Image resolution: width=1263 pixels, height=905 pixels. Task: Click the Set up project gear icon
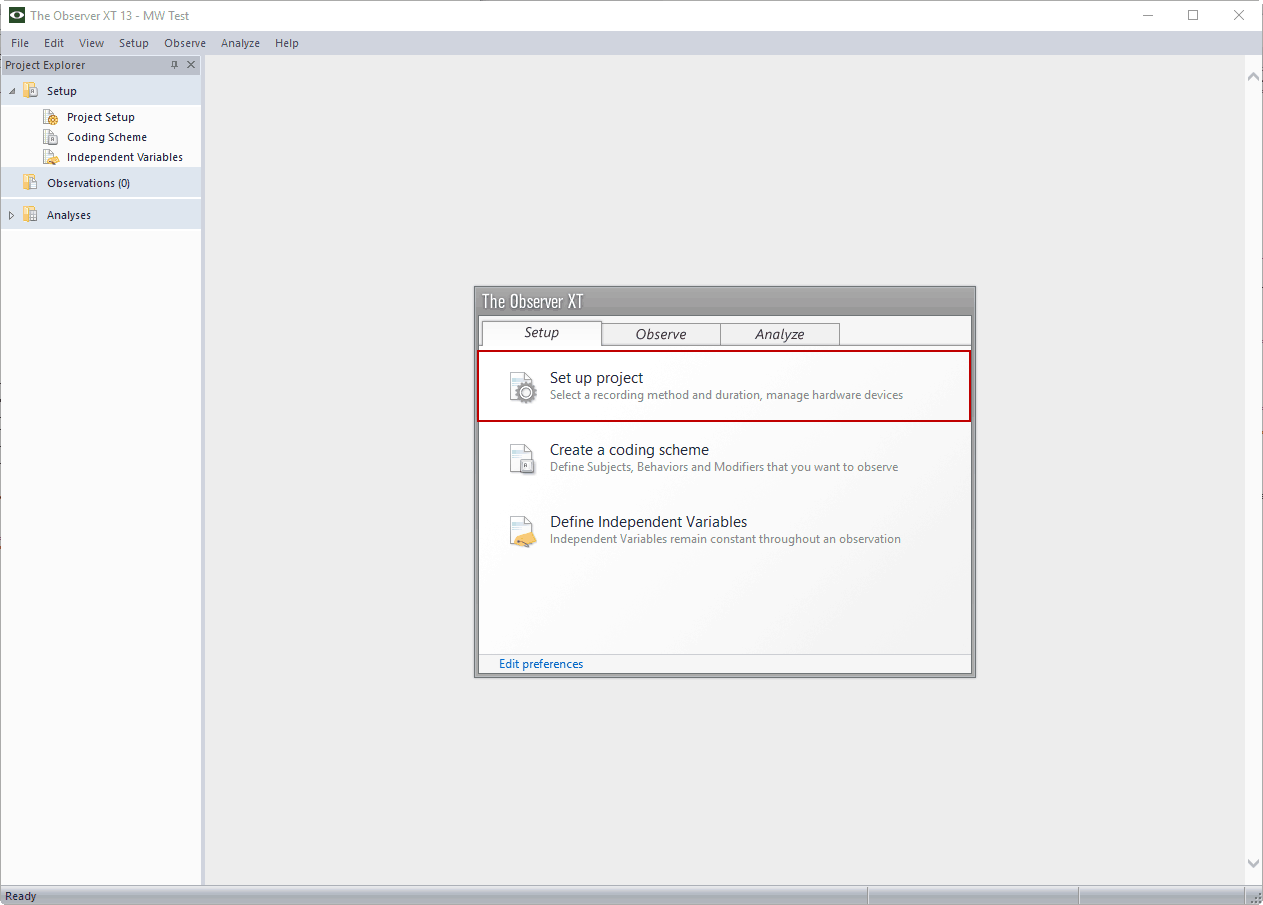point(523,387)
